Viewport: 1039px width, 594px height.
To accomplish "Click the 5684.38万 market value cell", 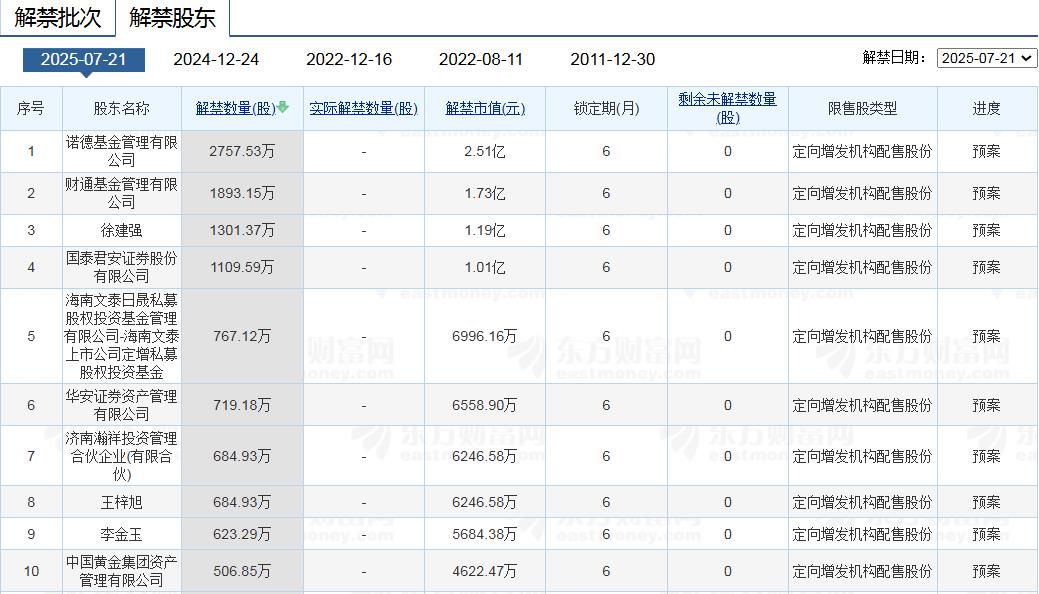I will tap(485, 534).
